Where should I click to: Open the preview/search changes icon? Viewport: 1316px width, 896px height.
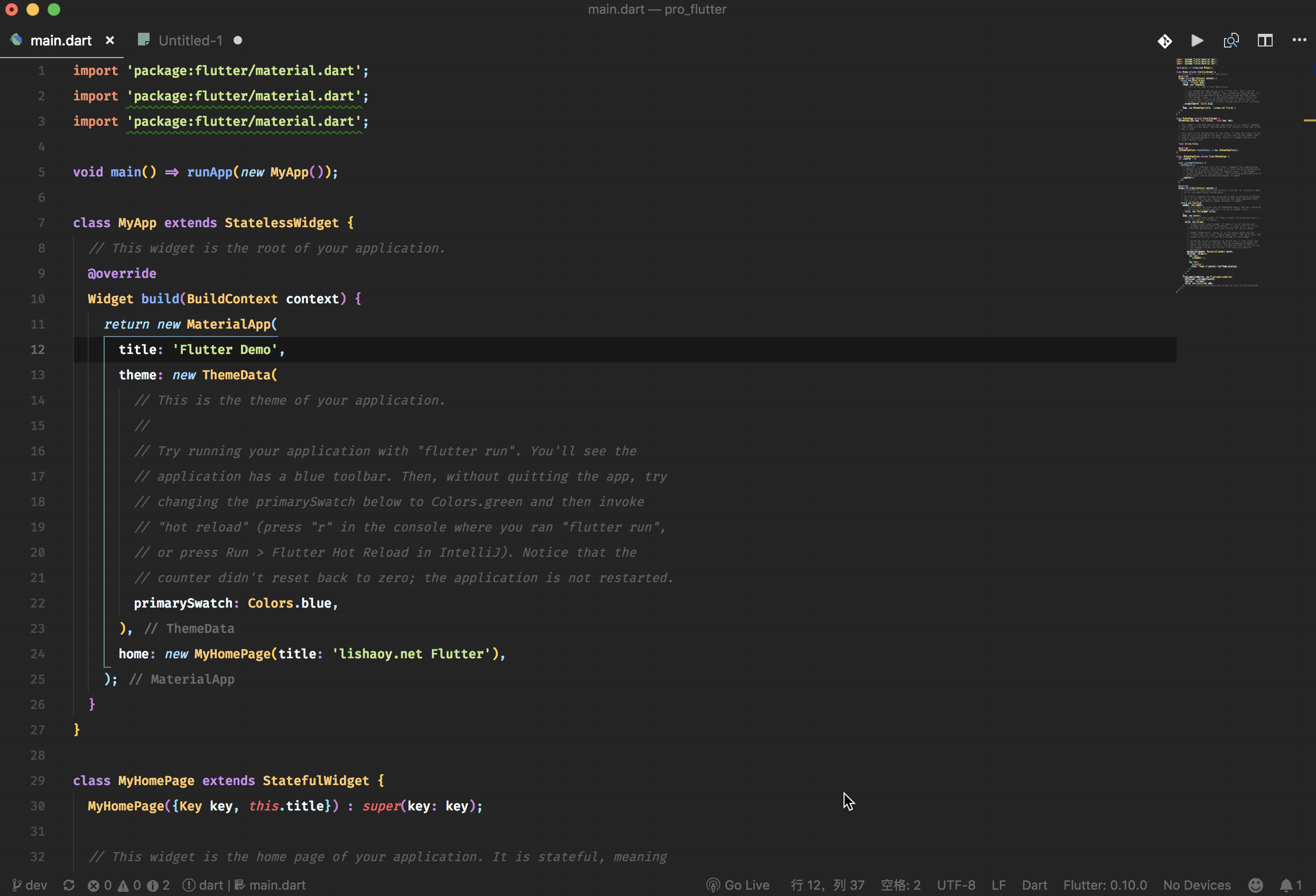[1231, 41]
